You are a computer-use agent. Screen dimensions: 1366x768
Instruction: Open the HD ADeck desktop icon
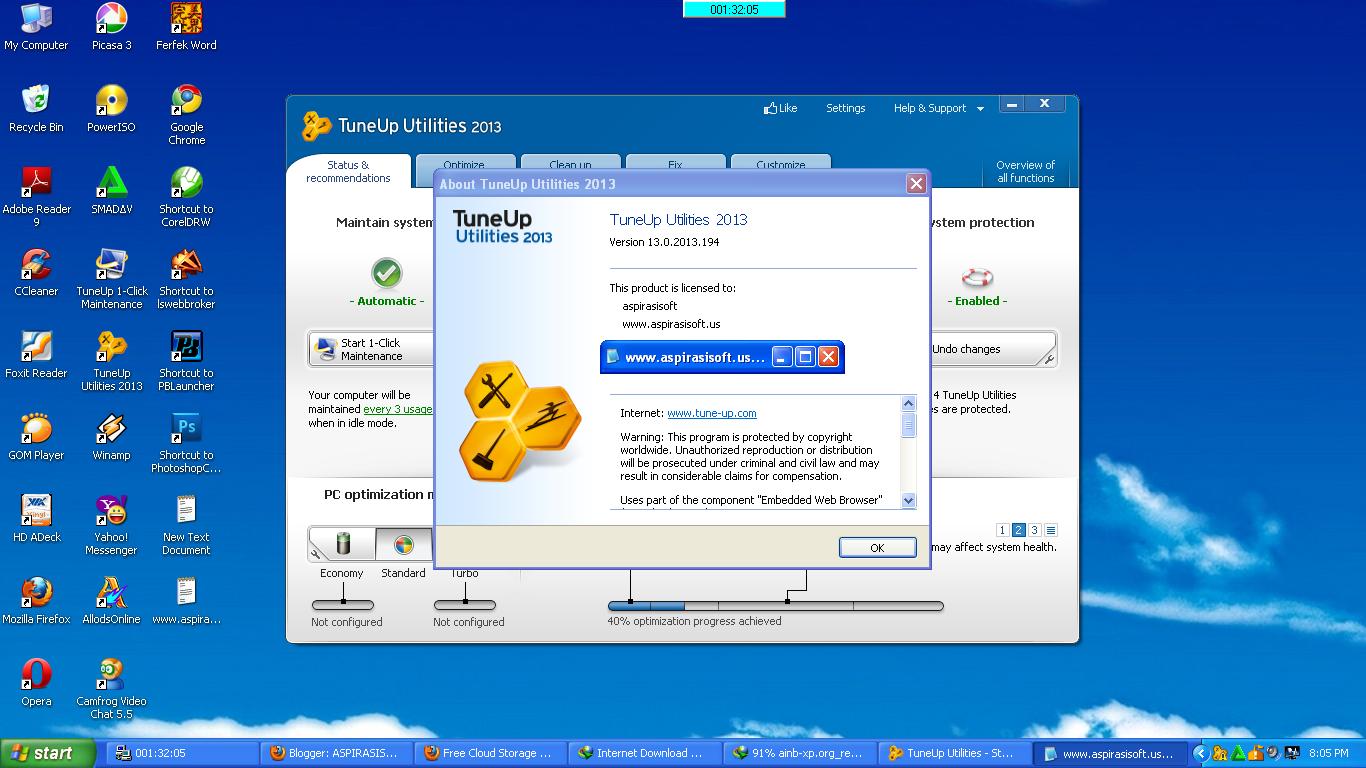point(36,519)
